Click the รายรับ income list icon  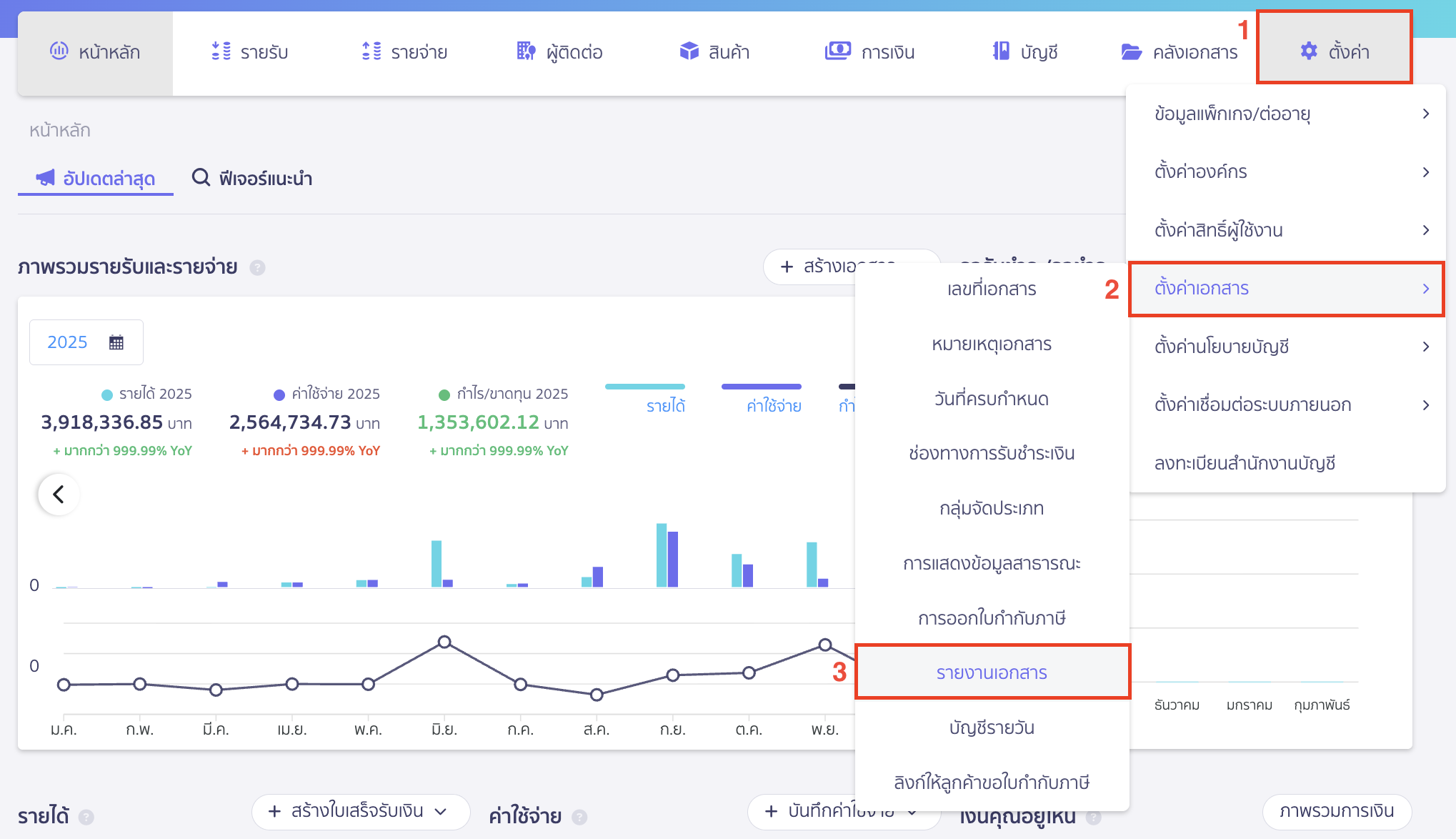tap(221, 51)
